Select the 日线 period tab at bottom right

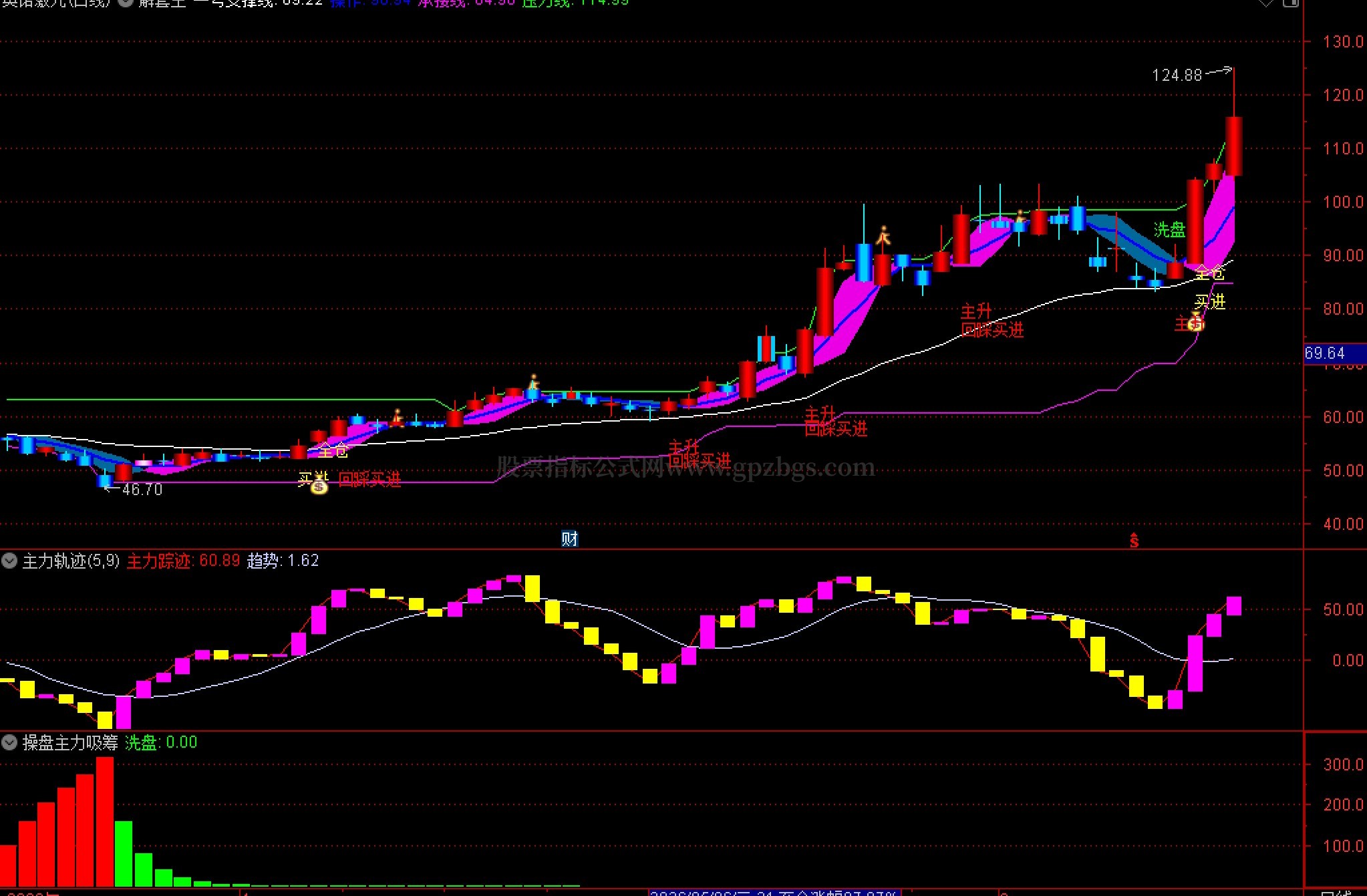click(1335, 892)
